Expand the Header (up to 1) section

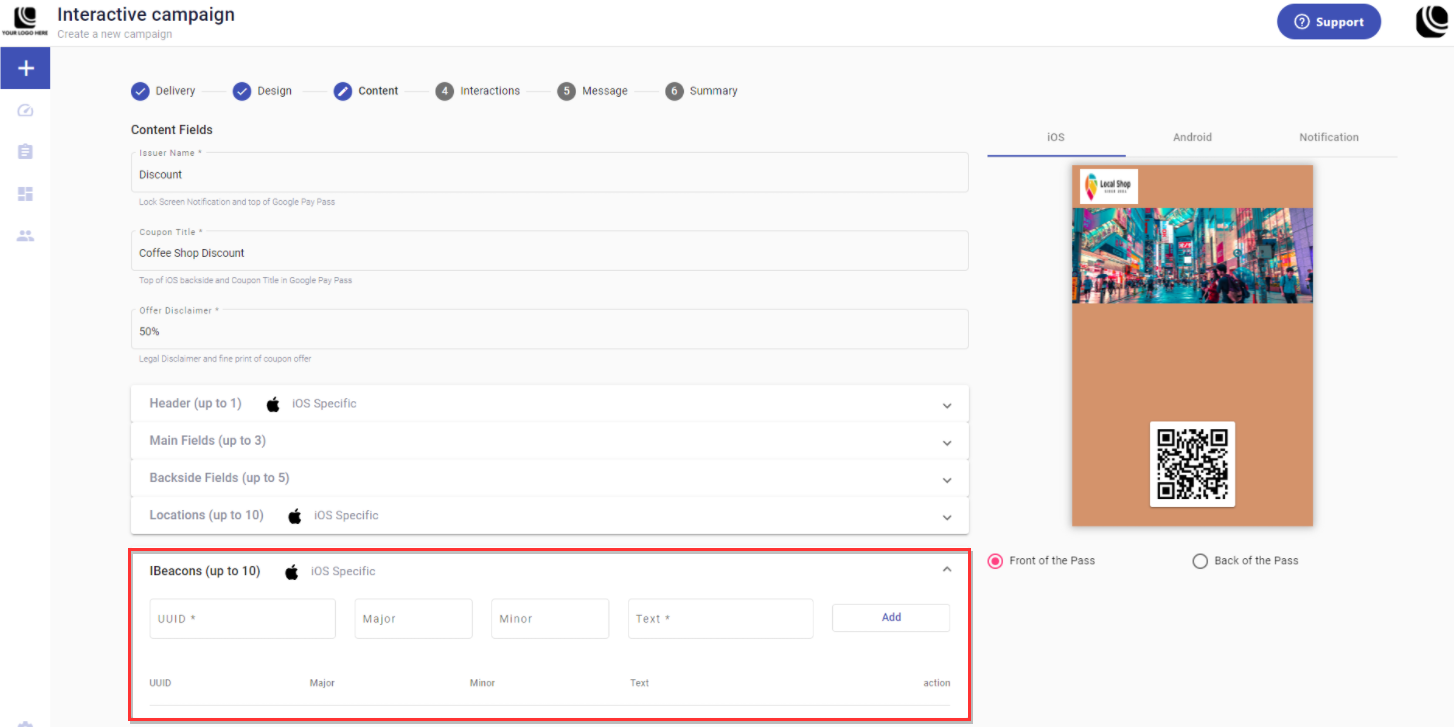(550, 404)
